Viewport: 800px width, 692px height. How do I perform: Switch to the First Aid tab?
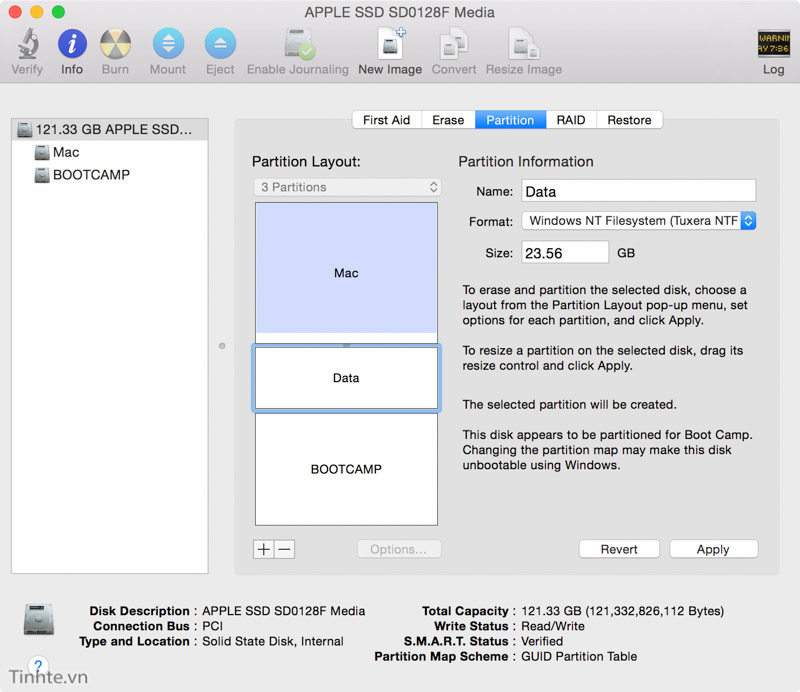click(x=386, y=120)
